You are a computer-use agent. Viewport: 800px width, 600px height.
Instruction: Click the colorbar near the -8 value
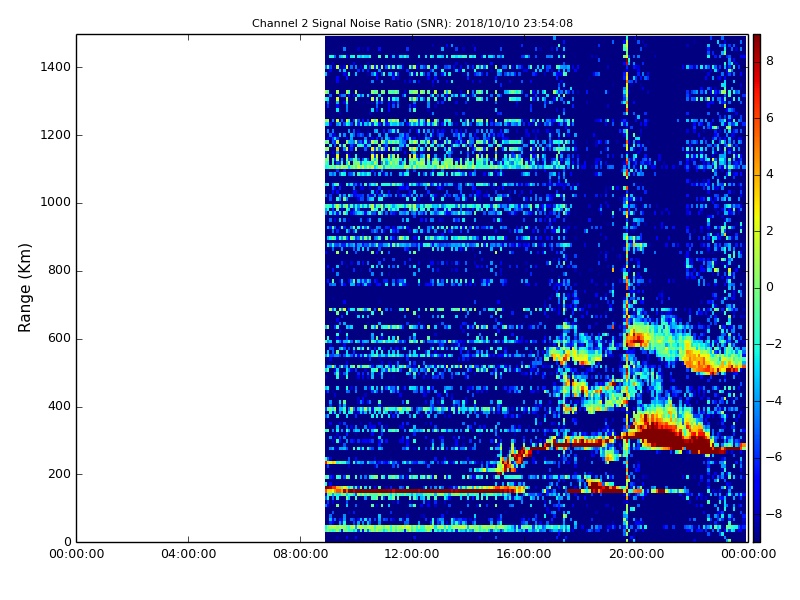click(757, 514)
